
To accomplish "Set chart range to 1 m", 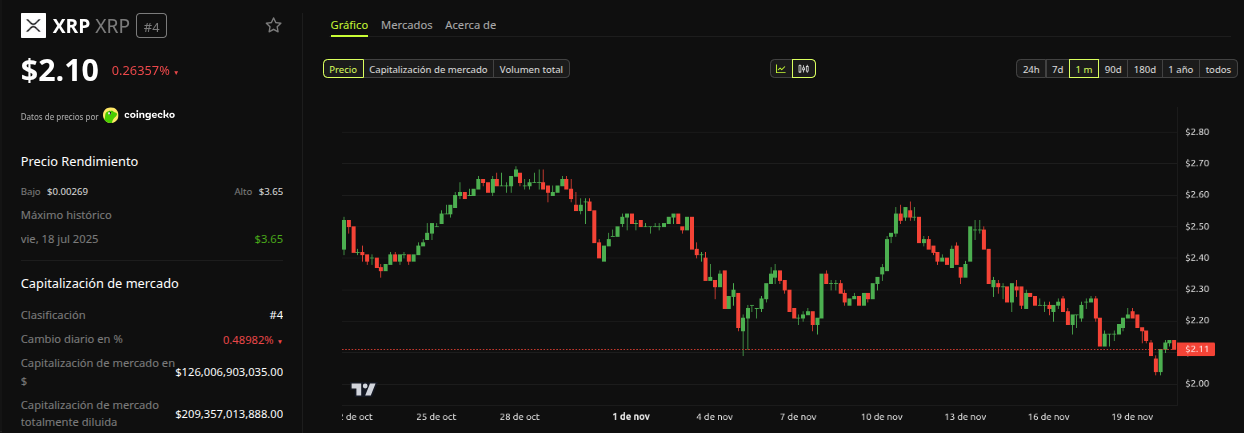I will (1083, 70).
